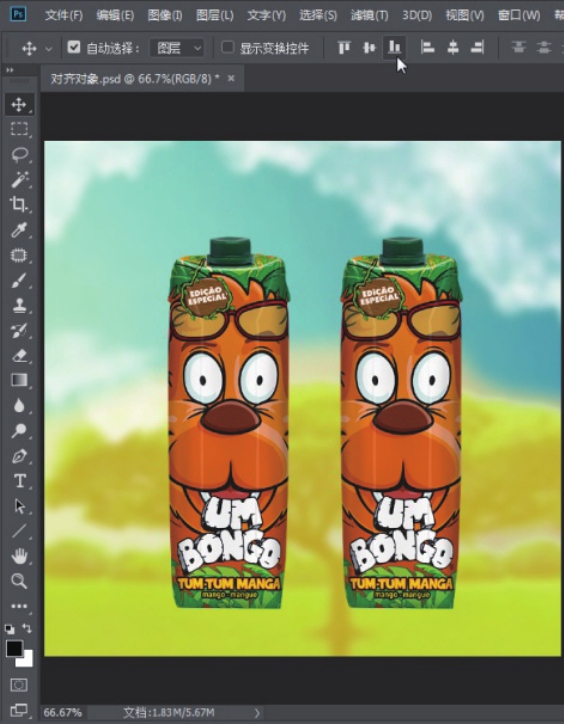Open the 滤镜(T) menu
This screenshot has width=564, height=725.
pyautogui.click(x=369, y=15)
